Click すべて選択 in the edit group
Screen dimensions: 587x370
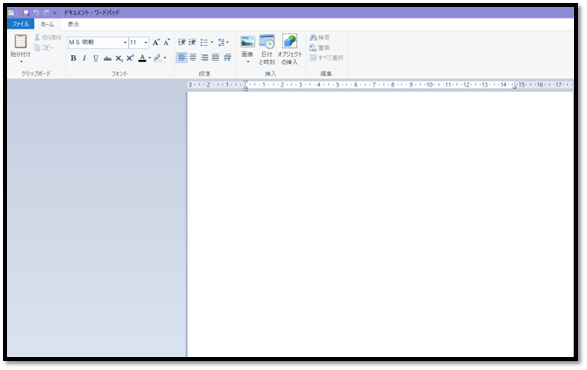coord(326,58)
